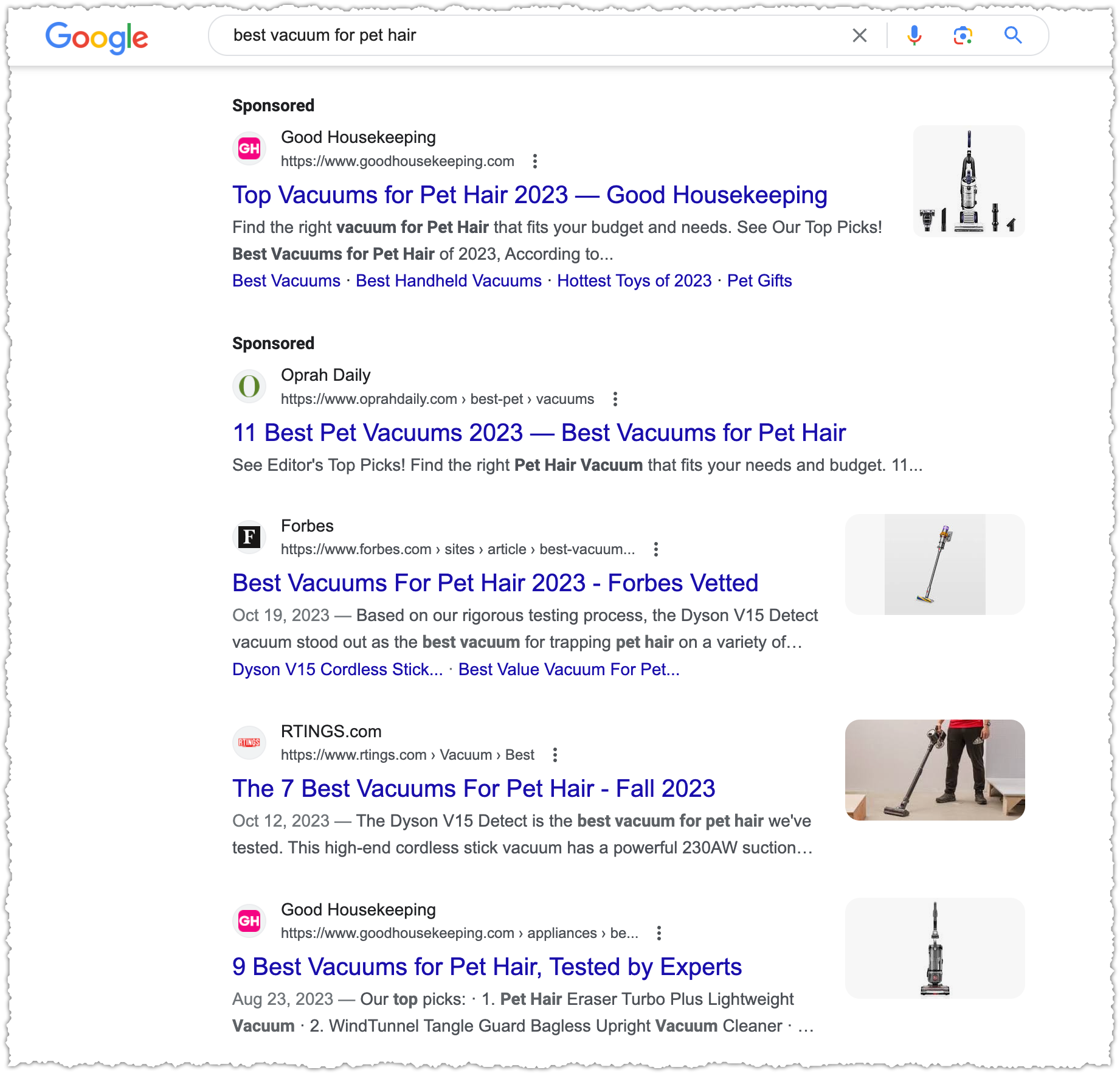Start voice search with microphone icon

(914, 35)
